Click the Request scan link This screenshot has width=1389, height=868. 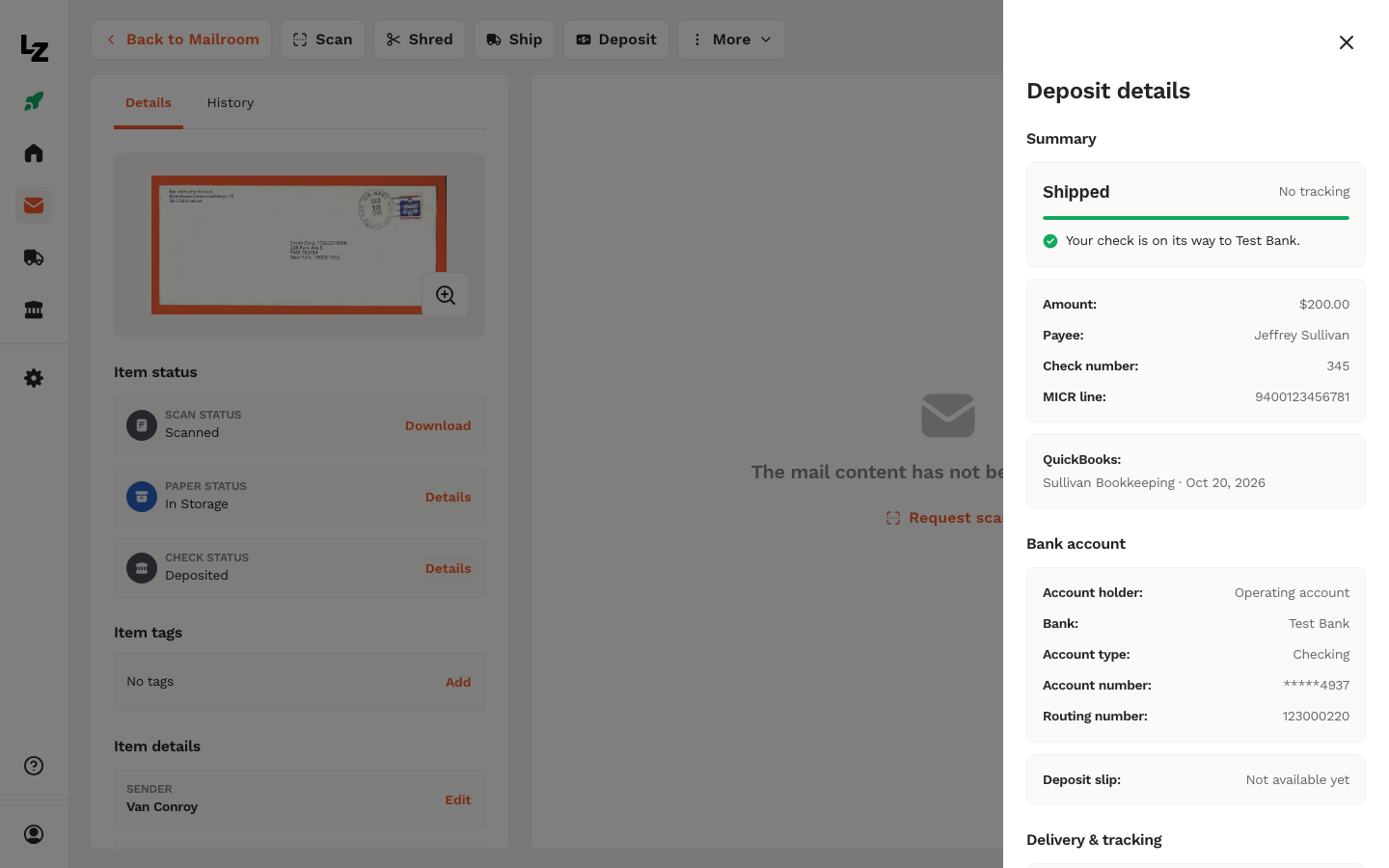pos(944,518)
